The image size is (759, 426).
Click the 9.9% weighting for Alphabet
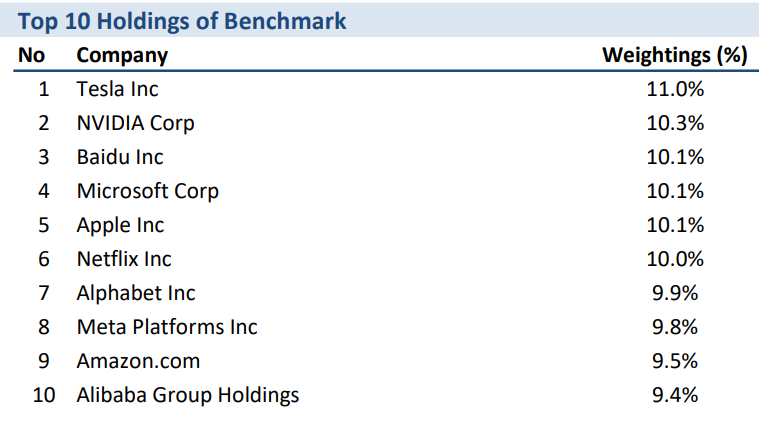[675, 293]
